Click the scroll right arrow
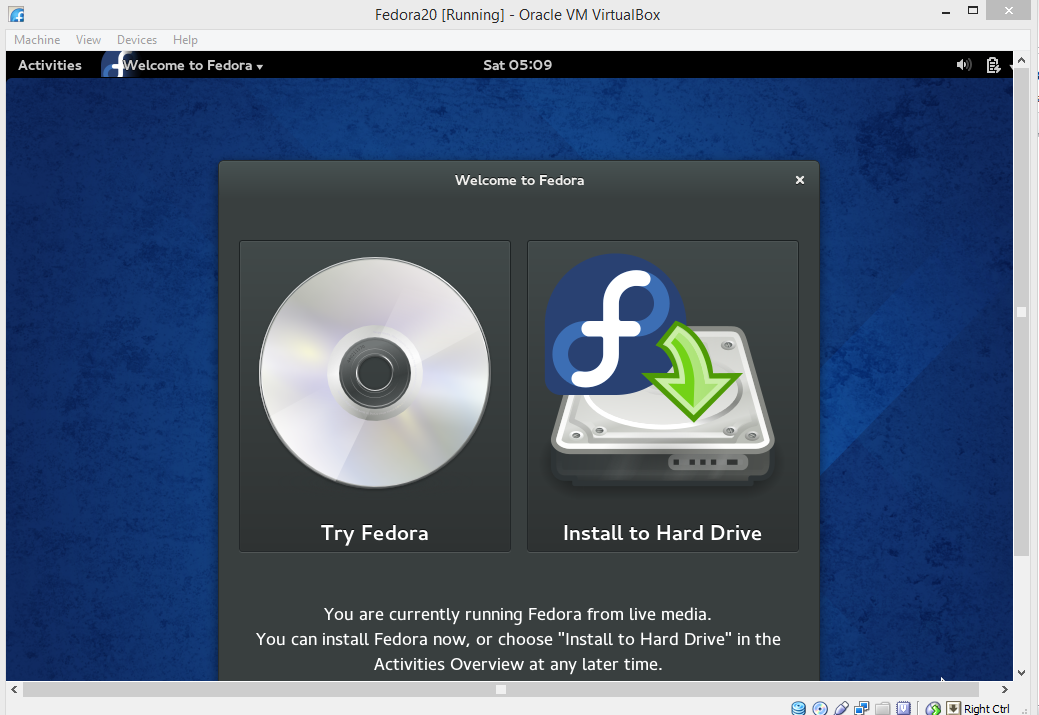Viewport: 1039px width, 715px height. (x=1005, y=689)
